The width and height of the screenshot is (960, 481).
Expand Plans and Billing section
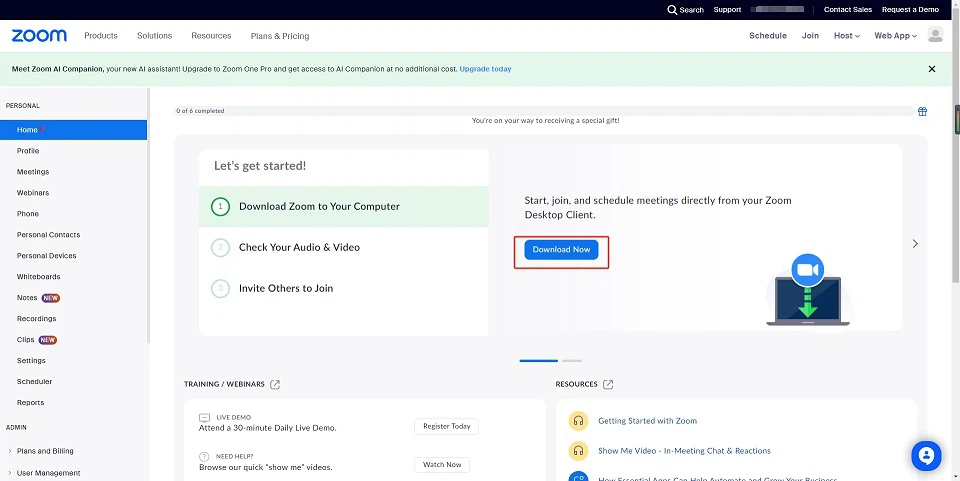(x=45, y=451)
